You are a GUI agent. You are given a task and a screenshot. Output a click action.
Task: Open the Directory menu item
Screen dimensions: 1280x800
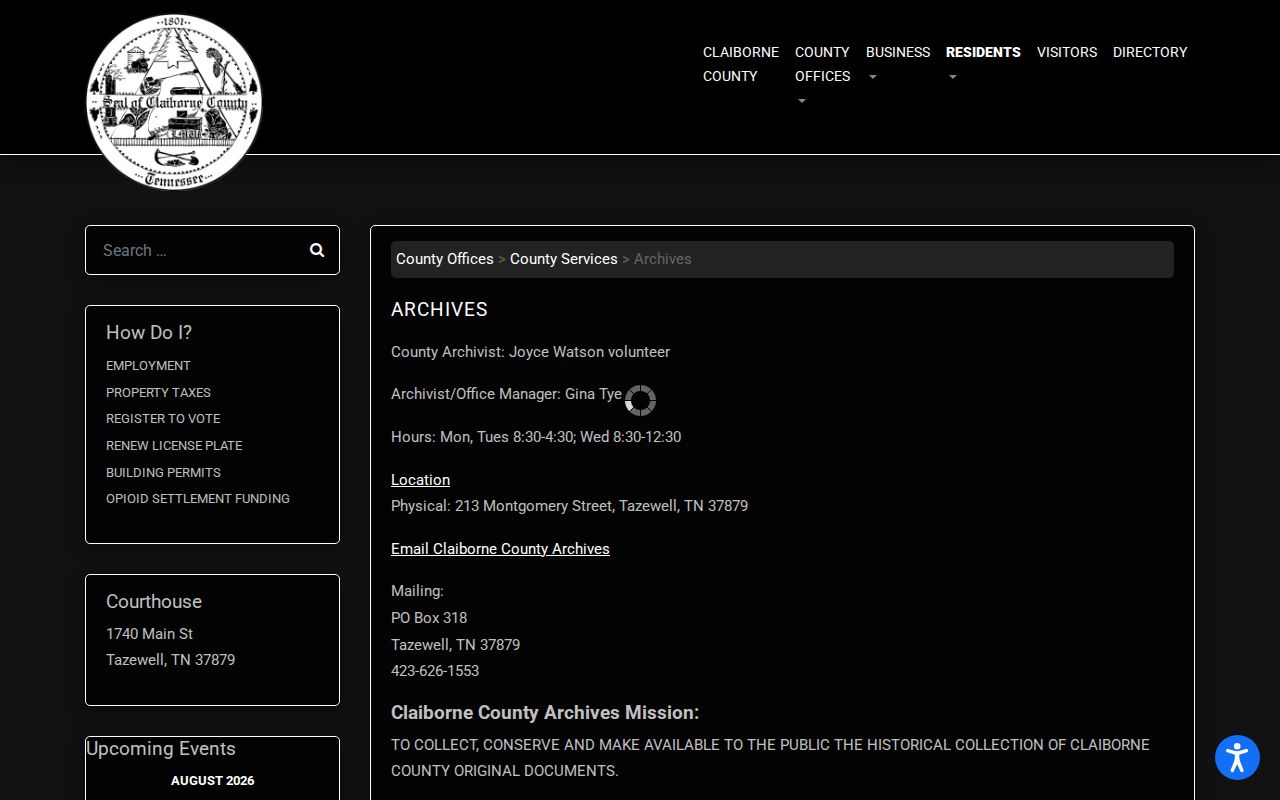(1150, 52)
